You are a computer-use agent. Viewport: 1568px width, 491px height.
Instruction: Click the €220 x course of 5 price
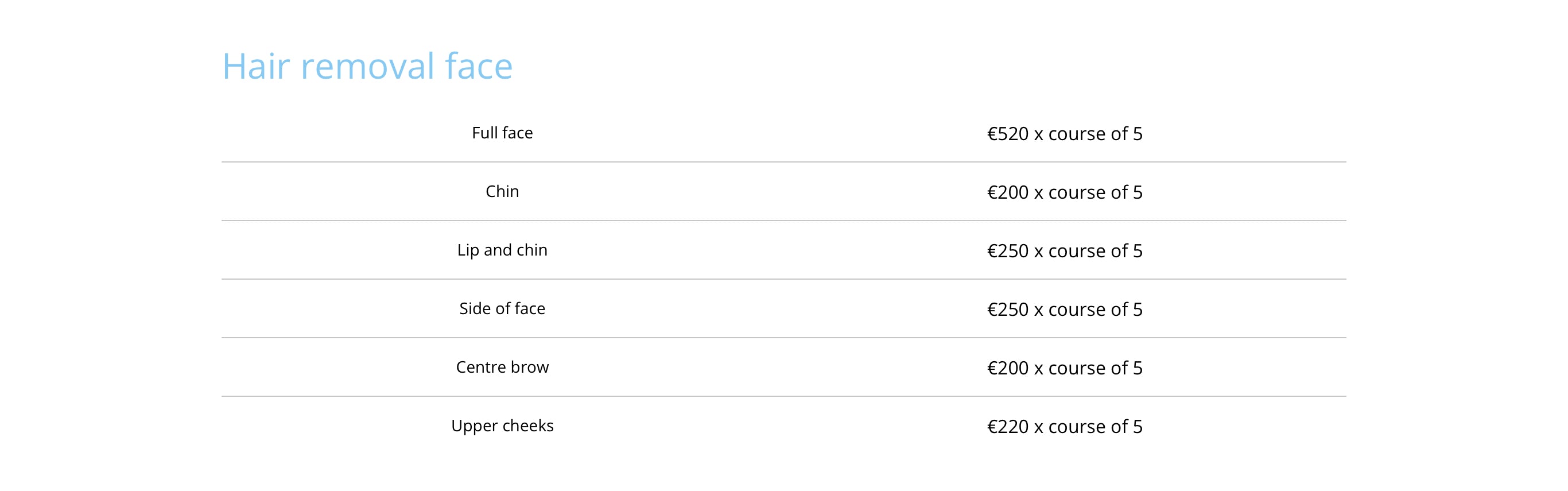pyautogui.click(x=1065, y=426)
